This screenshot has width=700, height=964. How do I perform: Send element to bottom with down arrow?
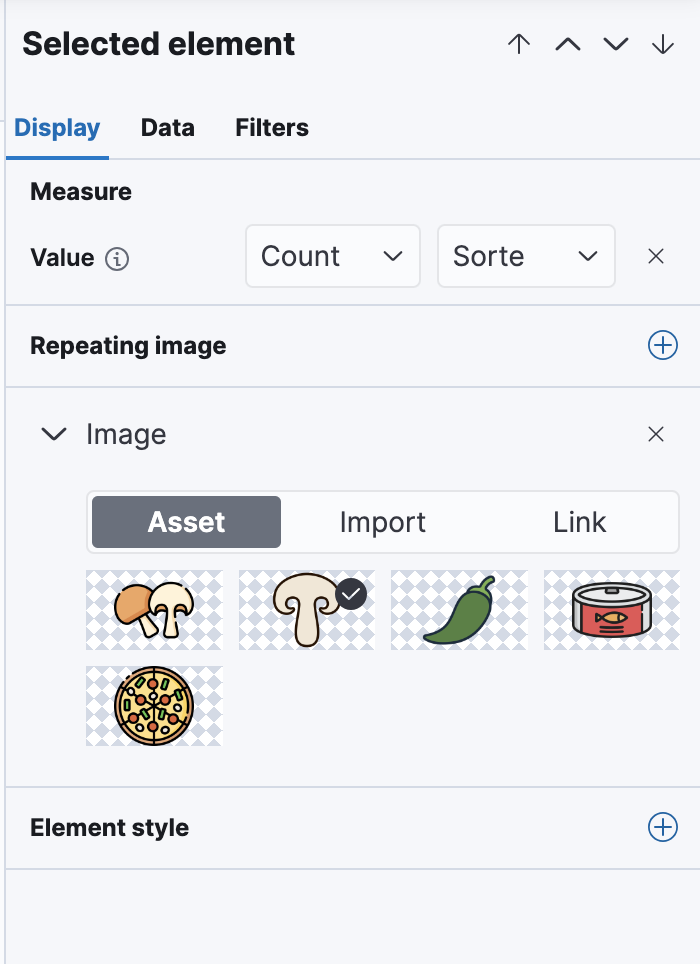663,44
